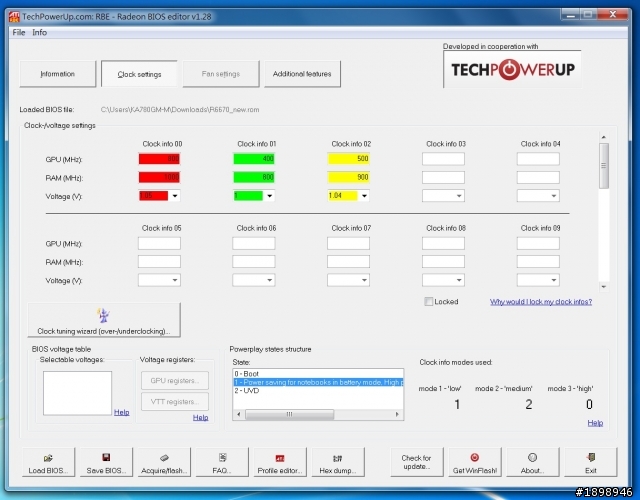The height and width of the screenshot is (500, 640).
Task: Click the clock settings scroll up arrow
Action: pos(604,137)
